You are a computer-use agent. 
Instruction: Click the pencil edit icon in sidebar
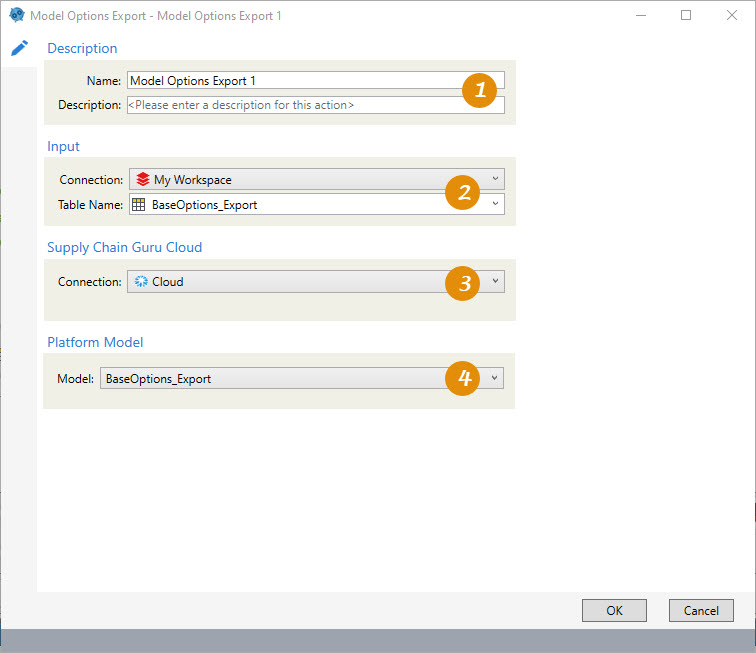(19, 48)
